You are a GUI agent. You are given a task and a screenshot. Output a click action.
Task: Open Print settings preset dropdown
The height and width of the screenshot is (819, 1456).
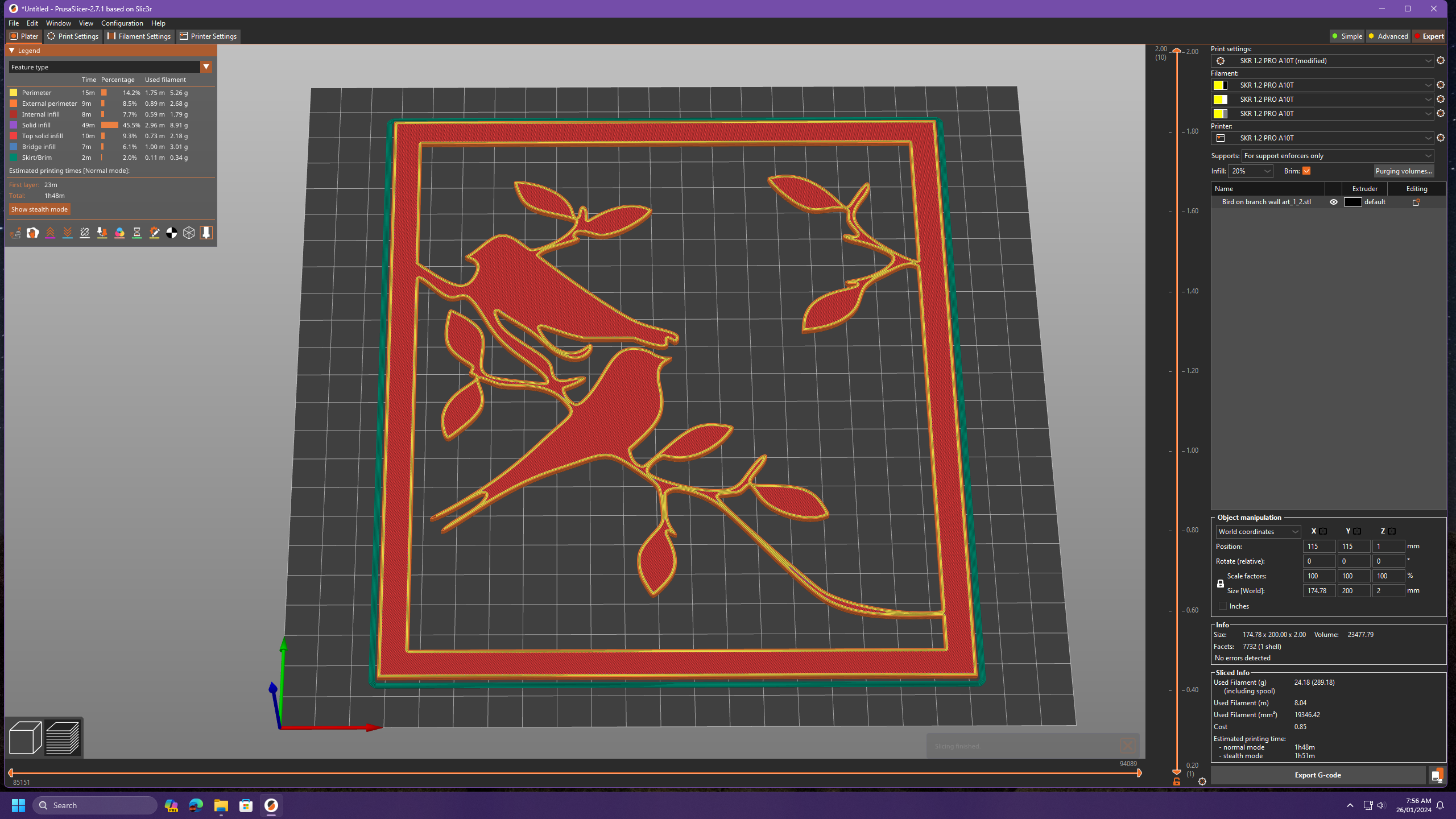click(x=1322, y=60)
